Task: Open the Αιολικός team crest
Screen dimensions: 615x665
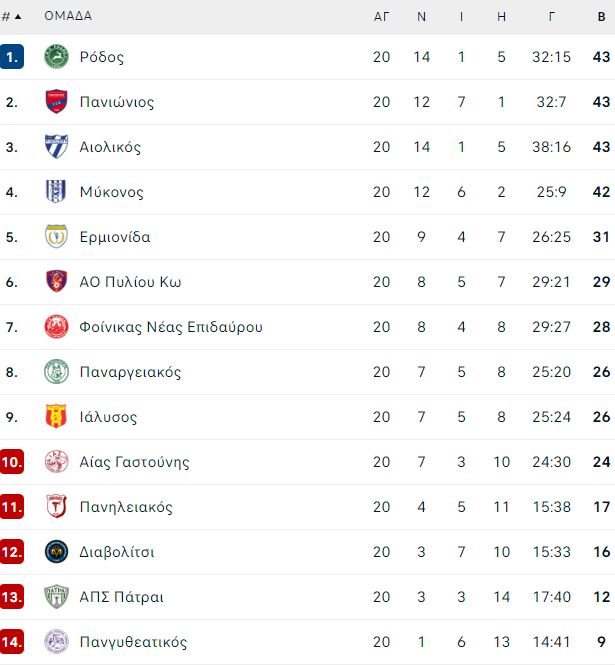Action: 56,146
